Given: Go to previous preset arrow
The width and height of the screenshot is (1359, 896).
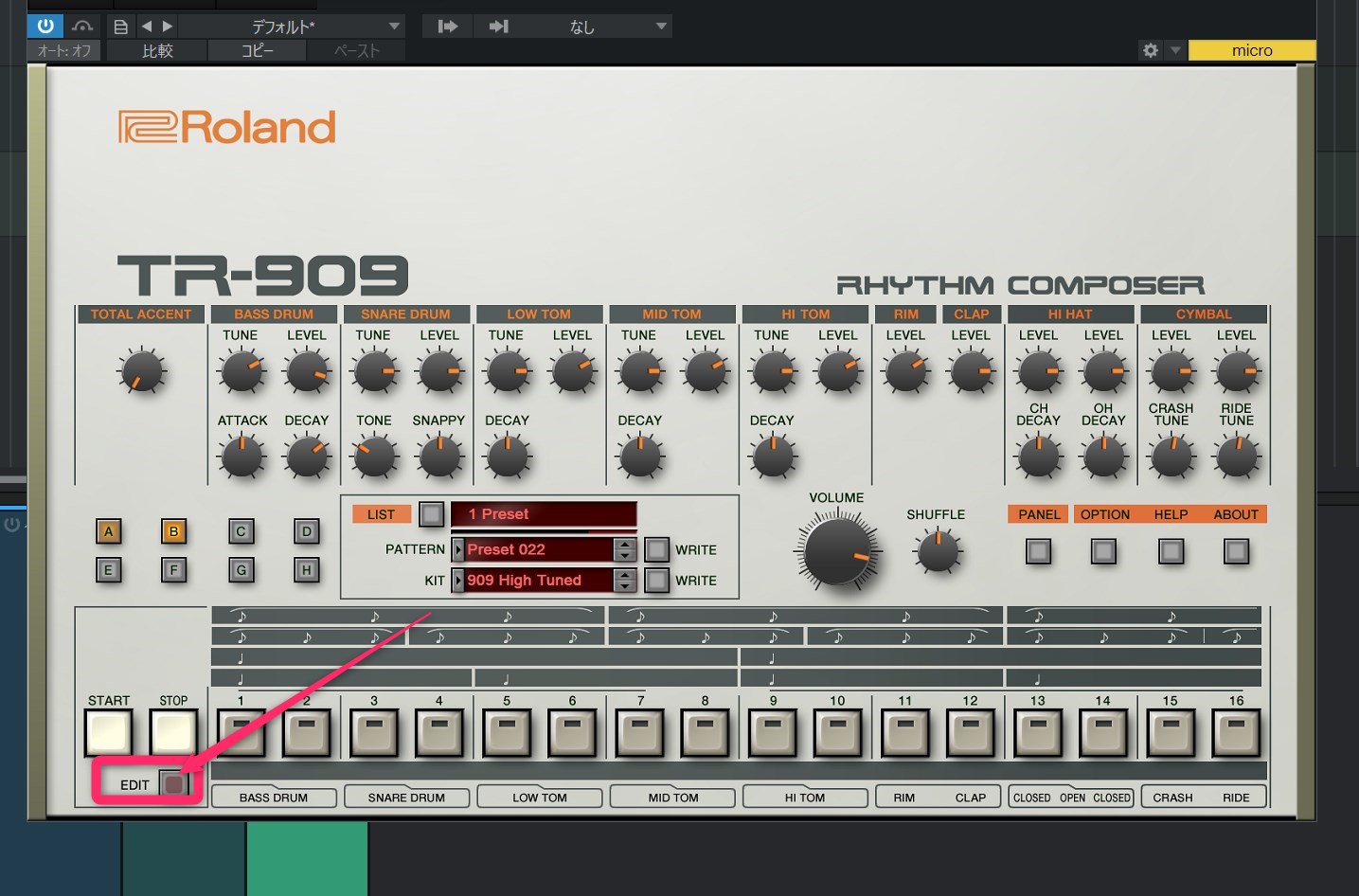Looking at the screenshot, I should tap(147, 27).
